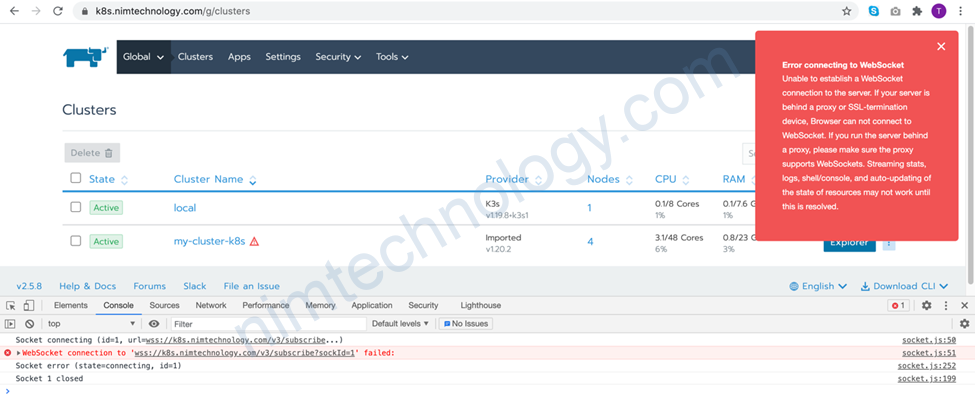Viewport: 975px width, 405px height.
Task: Clear the console with the clear icon
Action: point(30,324)
